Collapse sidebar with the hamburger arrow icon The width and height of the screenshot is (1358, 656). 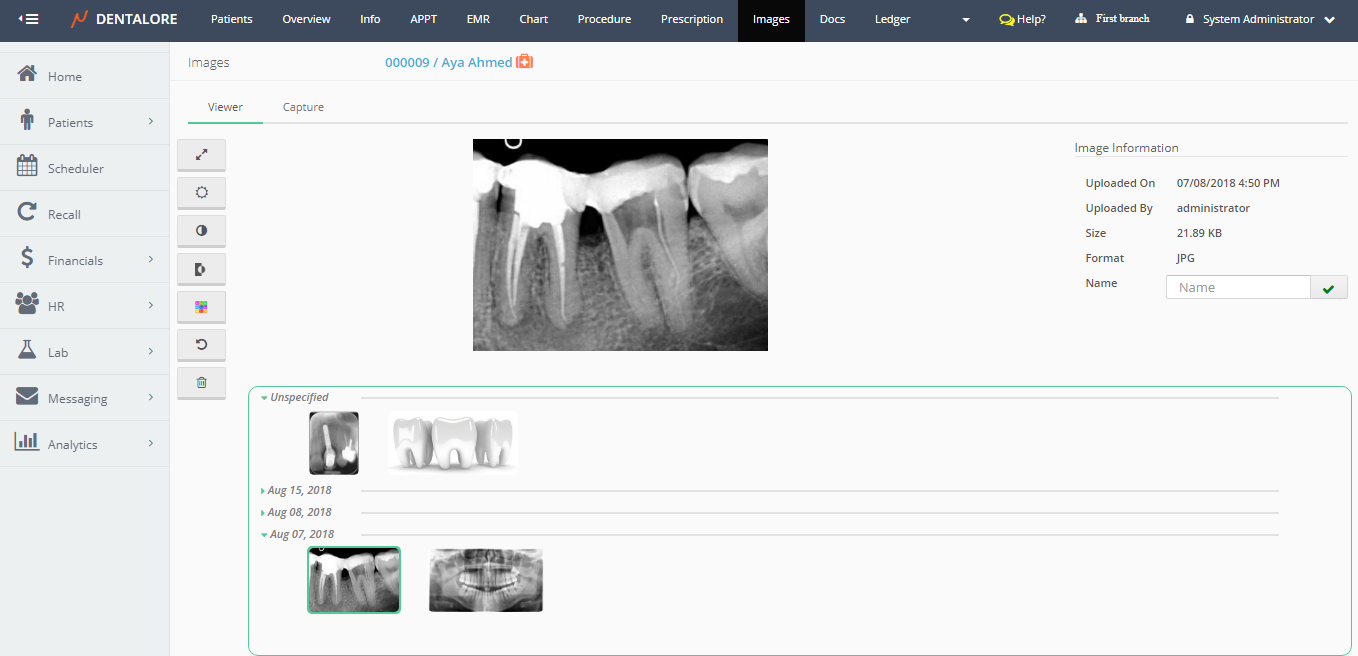click(29, 19)
